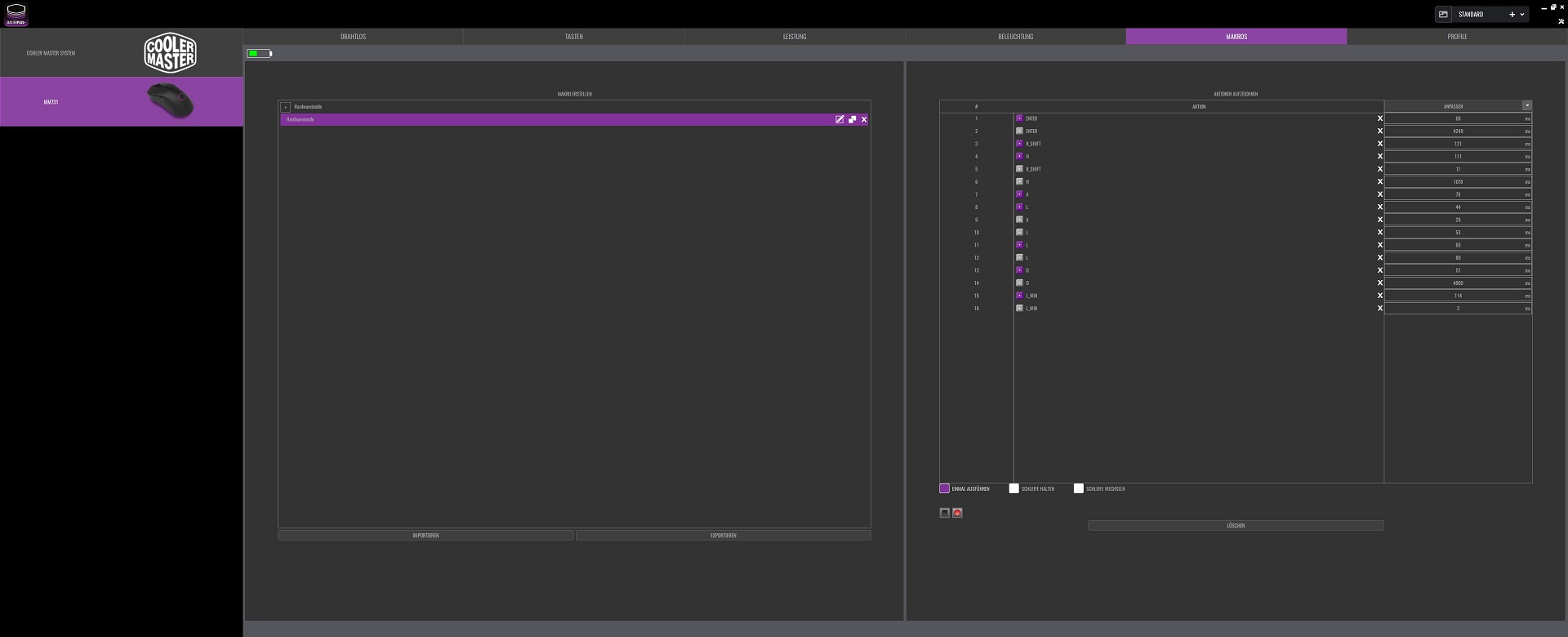Open the Standard profile dropdown chevron

click(x=1522, y=15)
